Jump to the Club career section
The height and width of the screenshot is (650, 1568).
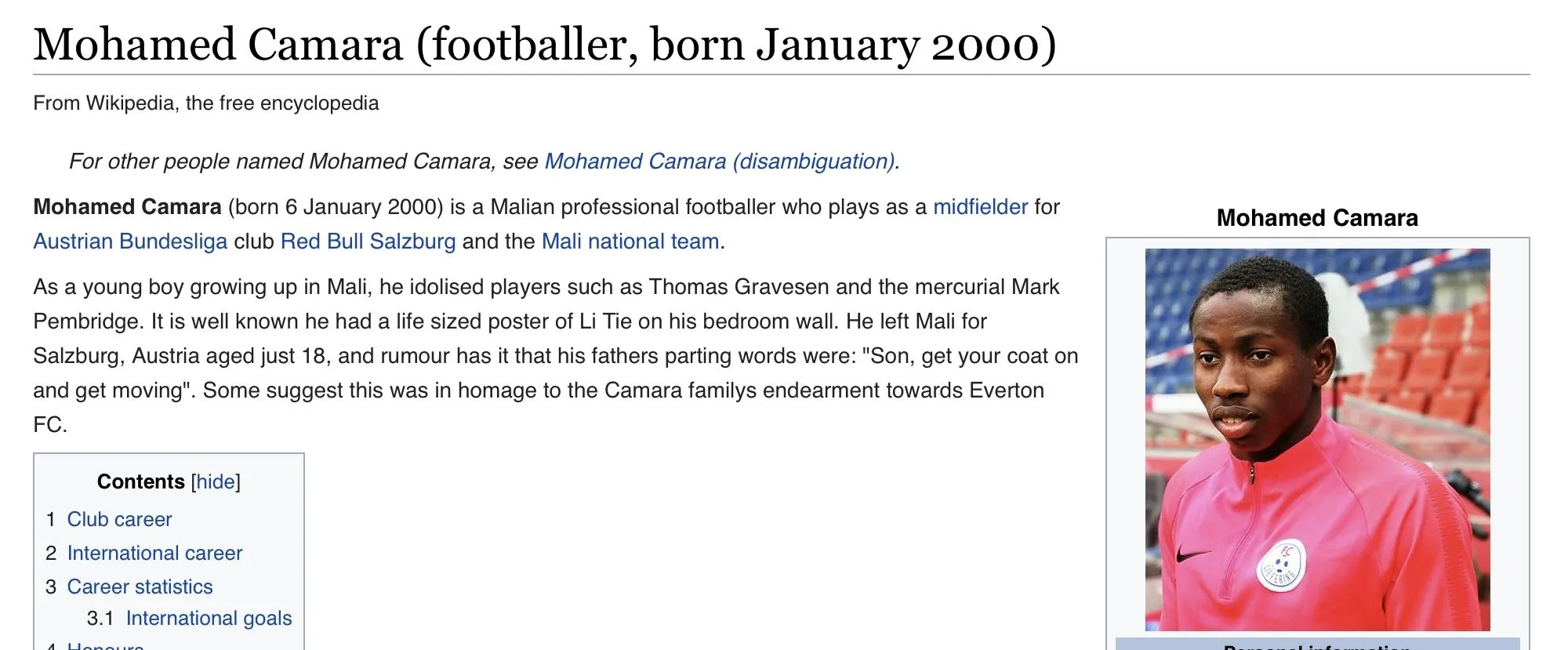tap(119, 519)
